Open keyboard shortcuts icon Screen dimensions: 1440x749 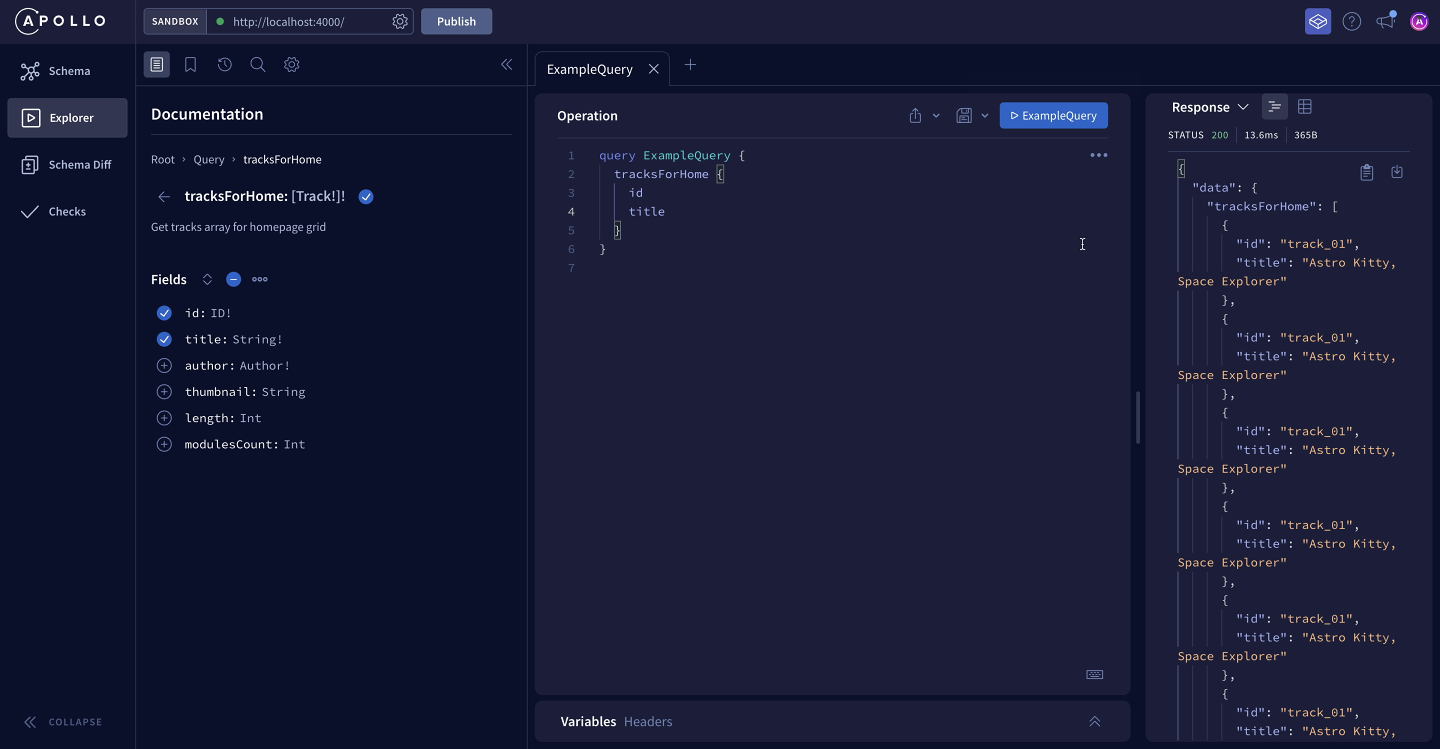click(1095, 674)
